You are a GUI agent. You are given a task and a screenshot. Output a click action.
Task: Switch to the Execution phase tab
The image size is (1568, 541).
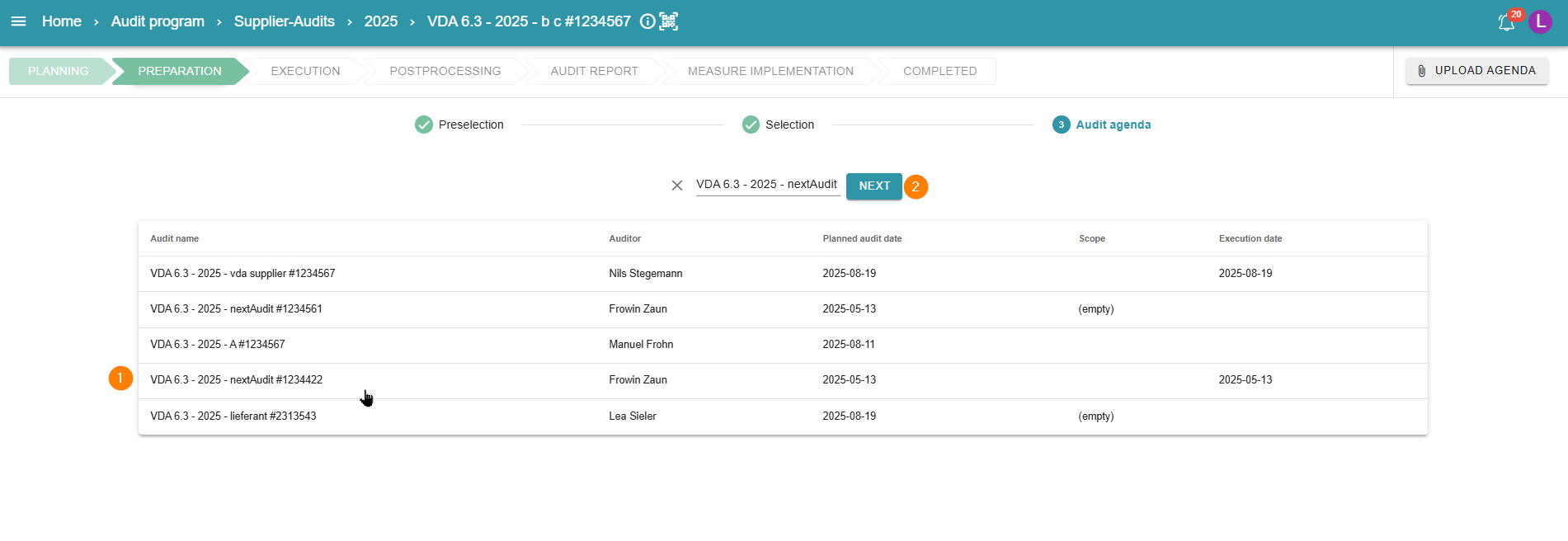[305, 71]
